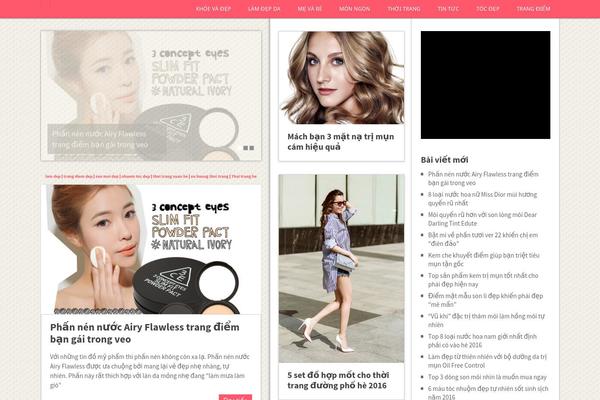
Task: Click the street fashion woman photo
Action: [x=341, y=268]
